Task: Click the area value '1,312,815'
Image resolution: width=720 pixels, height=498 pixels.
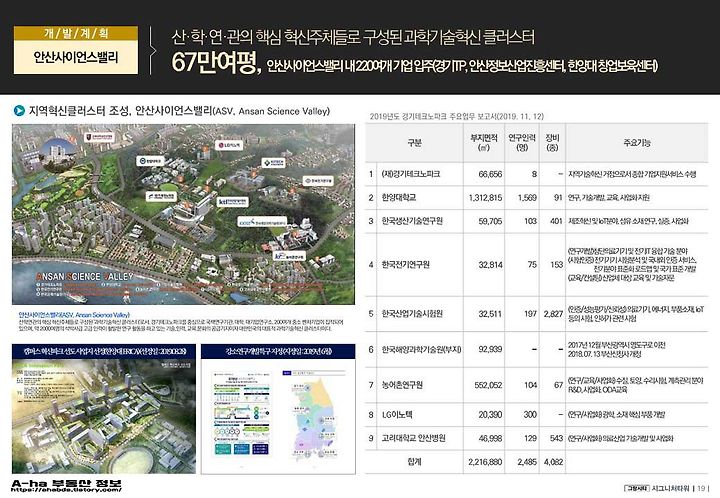Action: [485, 197]
